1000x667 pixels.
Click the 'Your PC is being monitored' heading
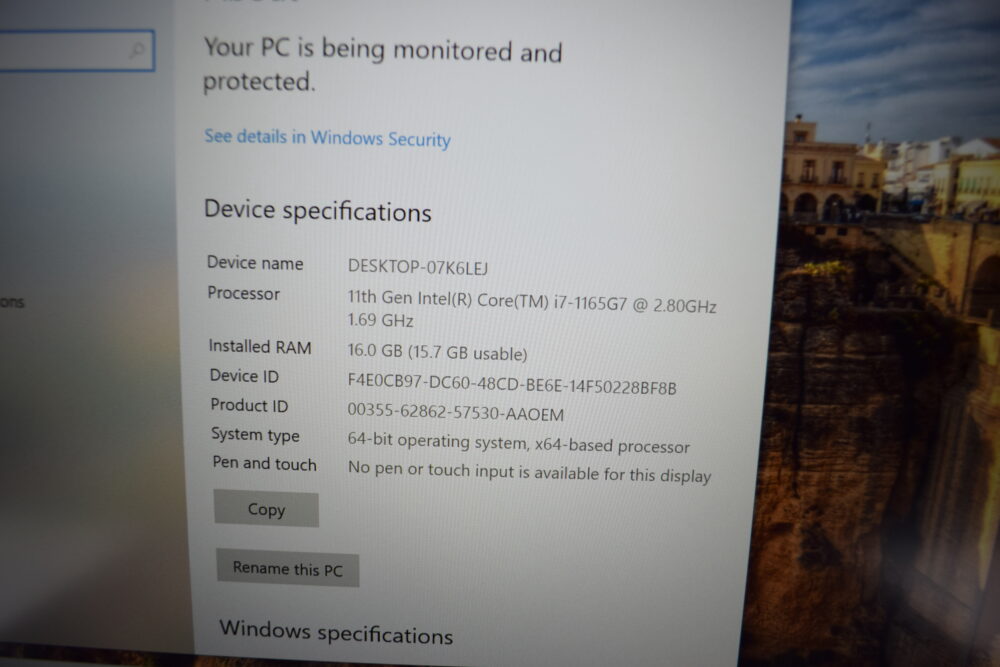coord(383,65)
